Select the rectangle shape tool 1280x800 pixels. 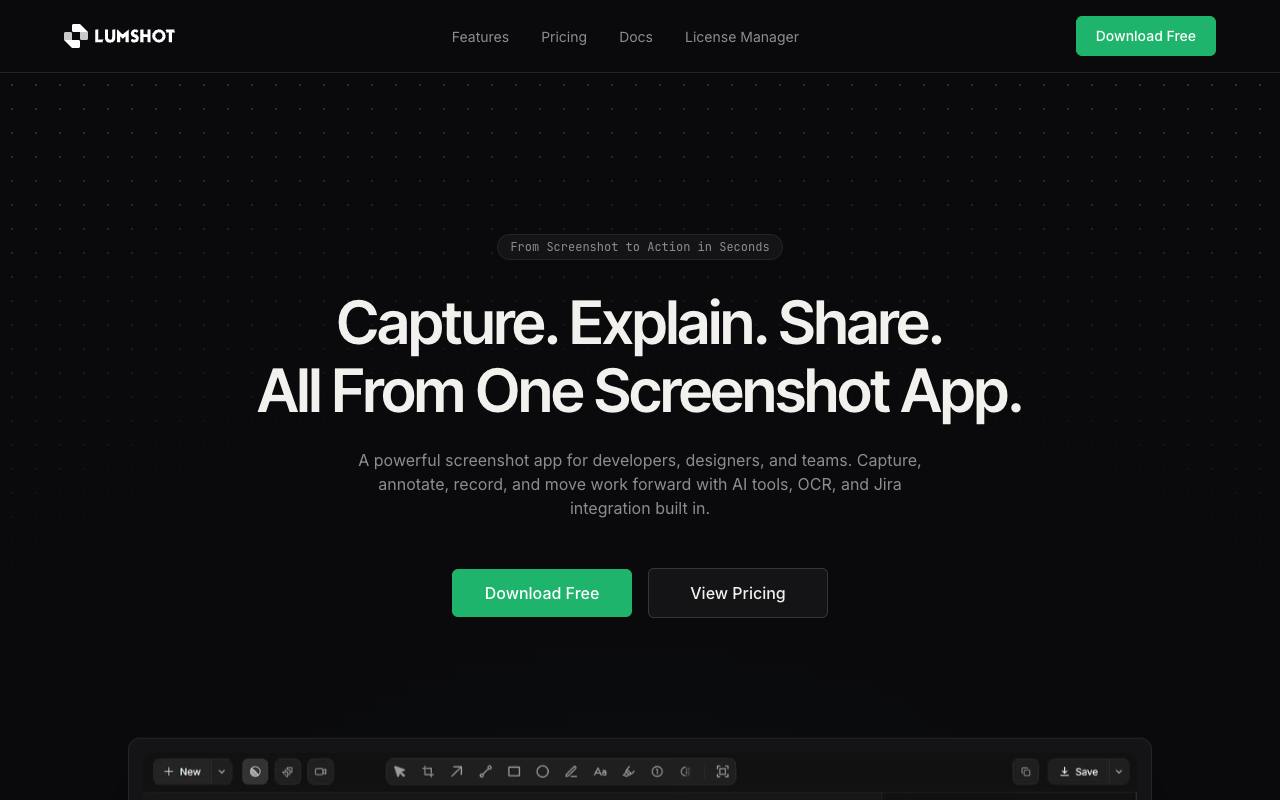514,771
